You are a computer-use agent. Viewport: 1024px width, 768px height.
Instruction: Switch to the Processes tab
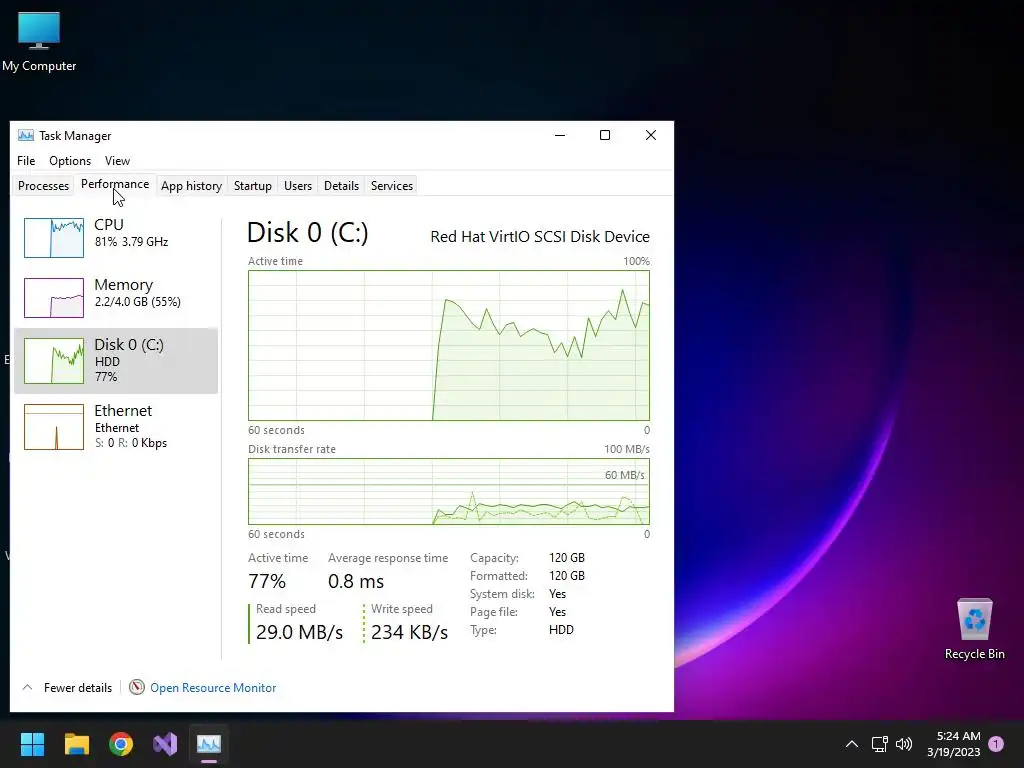coord(44,185)
